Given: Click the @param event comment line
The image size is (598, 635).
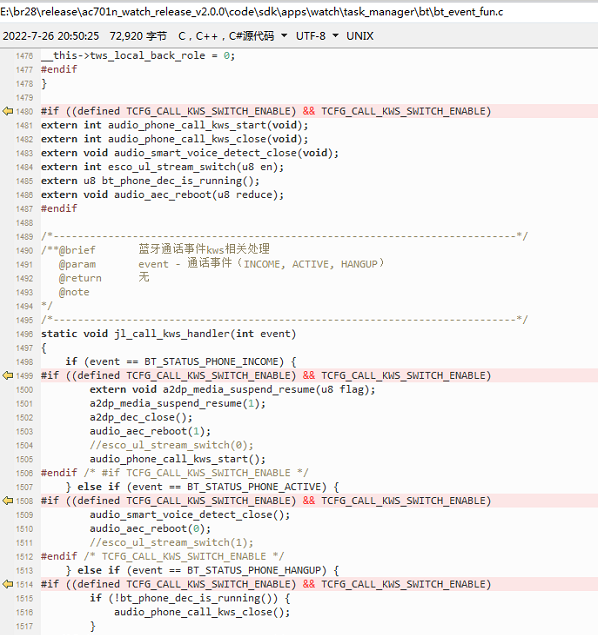Looking at the screenshot, I should [x=221, y=264].
